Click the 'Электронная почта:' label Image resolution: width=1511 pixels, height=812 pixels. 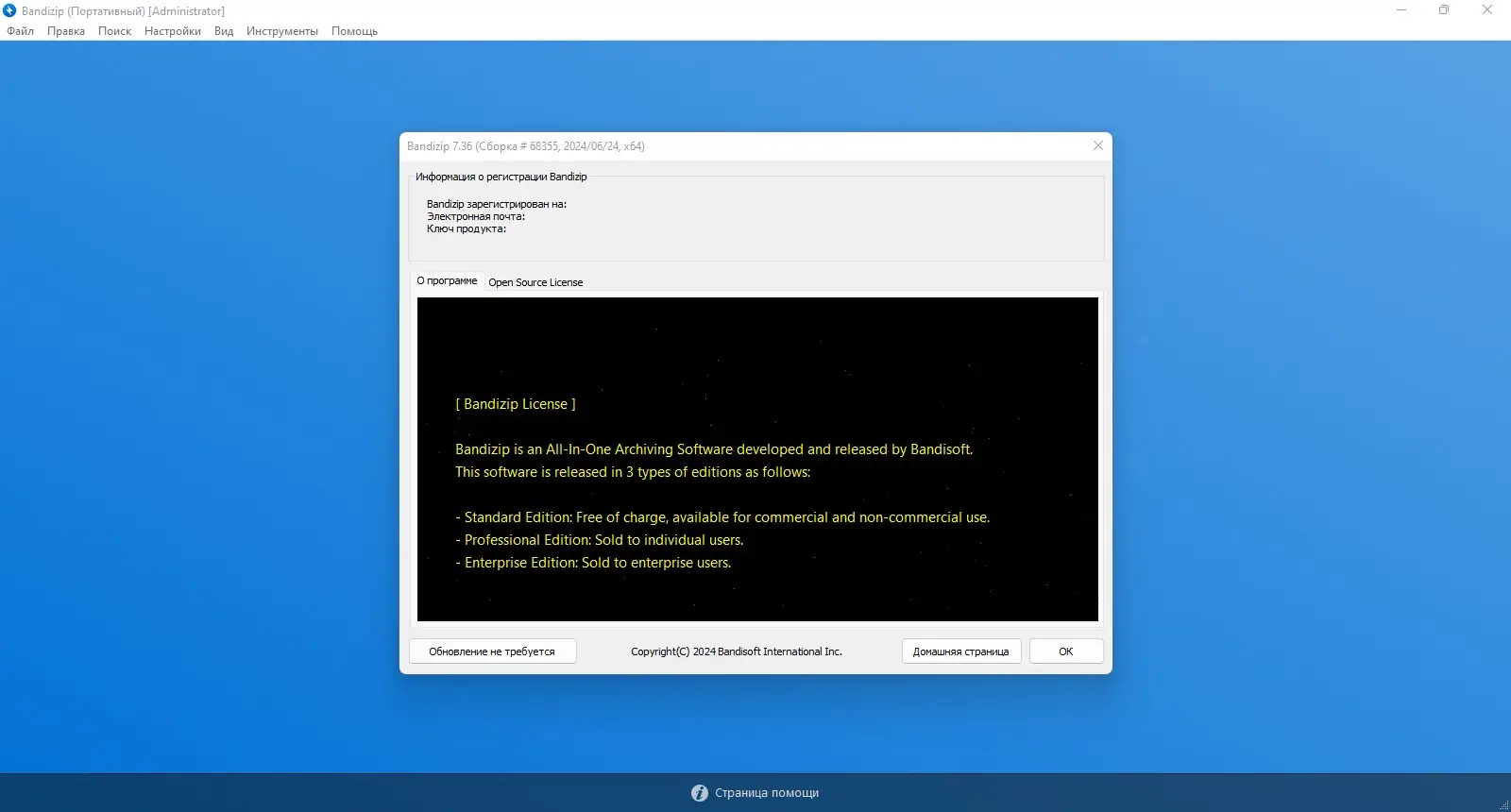point(476,216)
